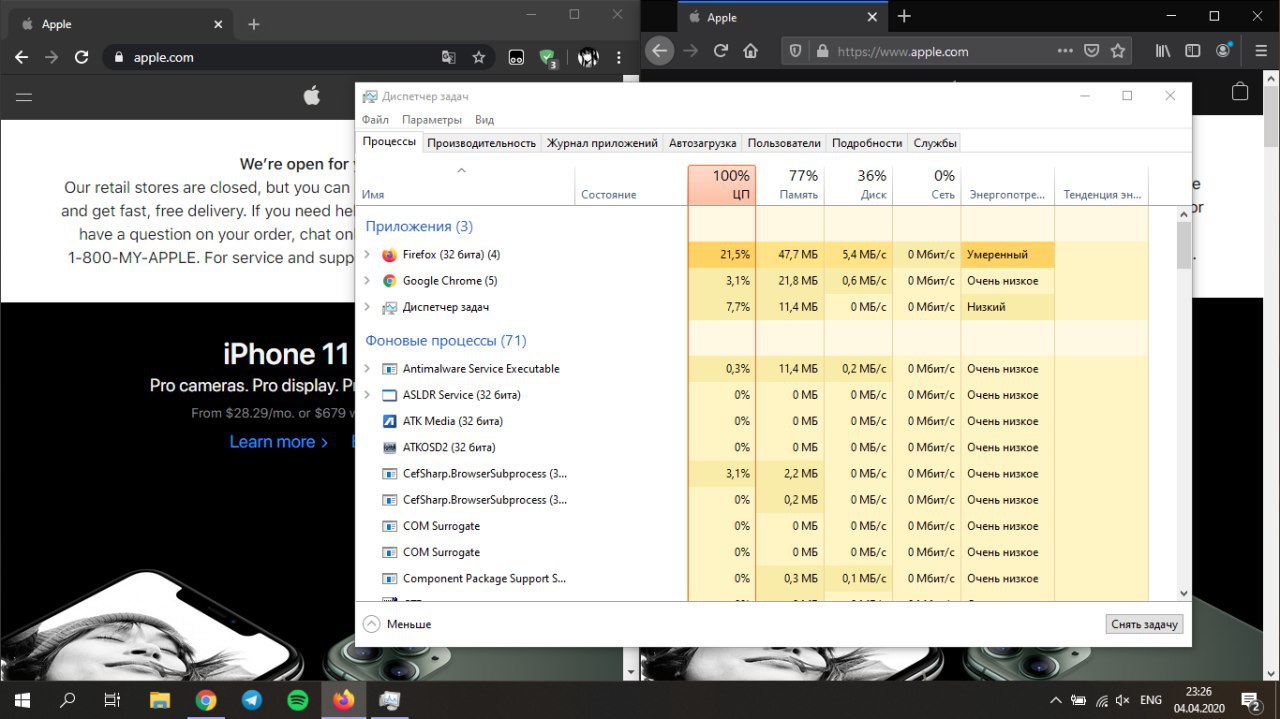
Task: Click ENG language indicator in taskbar
Action: click(x=1151, y=700)
